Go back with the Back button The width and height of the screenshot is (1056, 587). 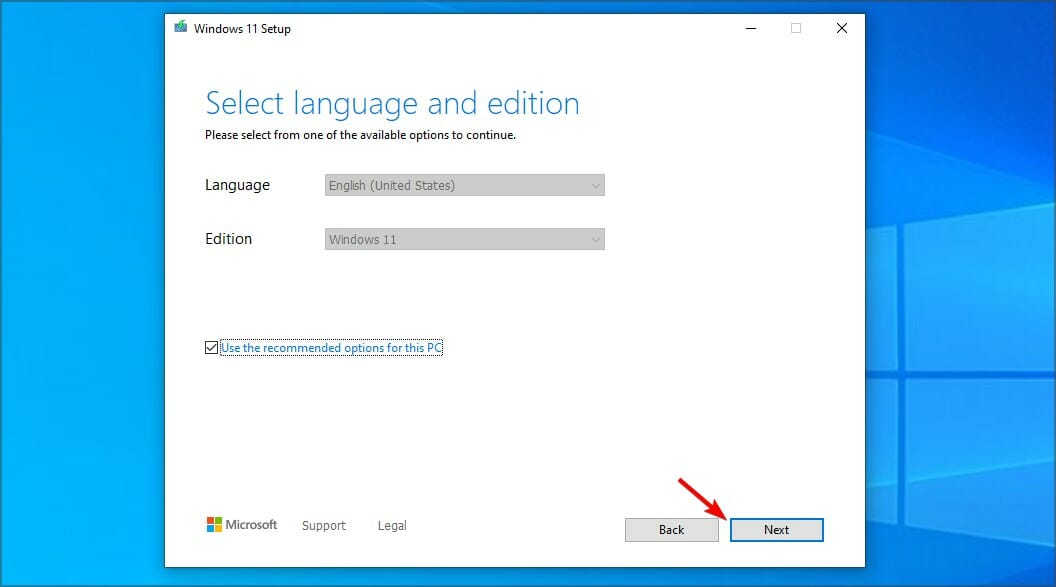tap(671, 530)
